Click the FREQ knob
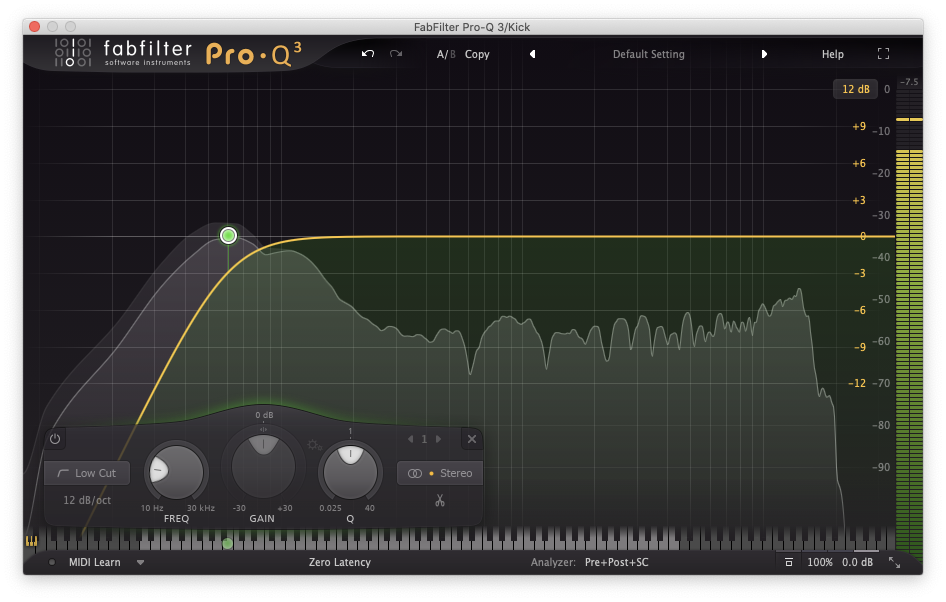Screen dimensions: 946x602 click(x=176, y=472)
